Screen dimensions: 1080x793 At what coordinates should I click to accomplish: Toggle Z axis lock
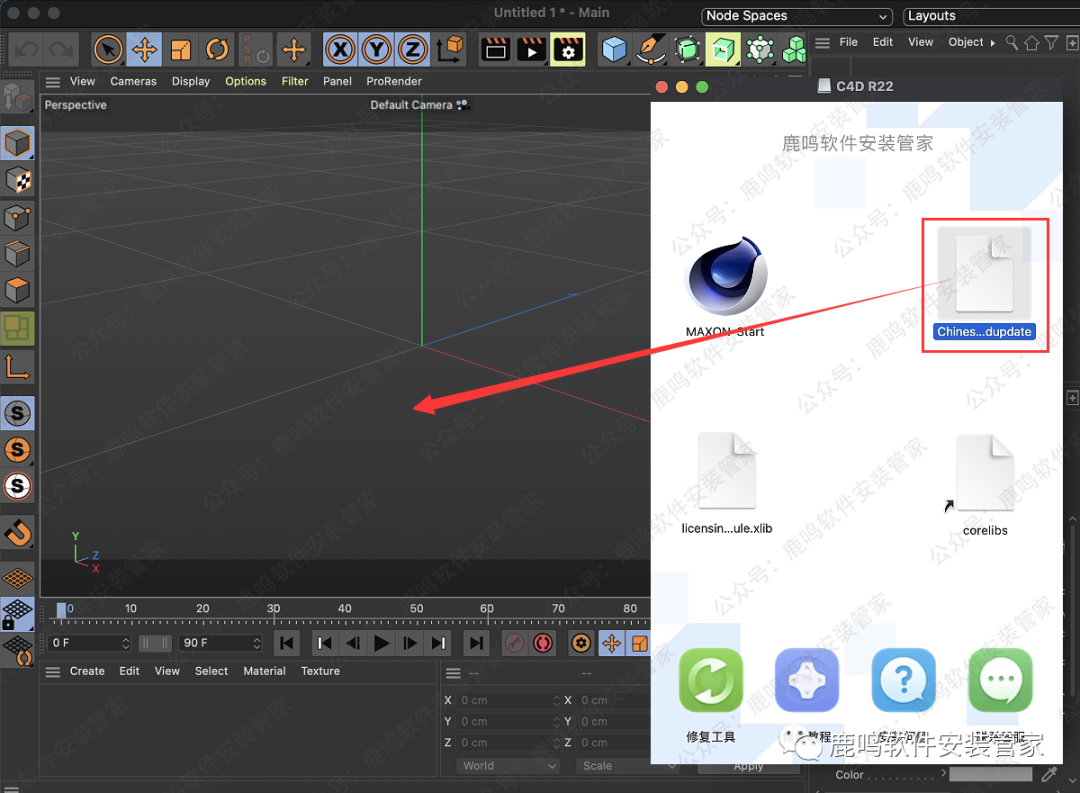pos(412,49)
